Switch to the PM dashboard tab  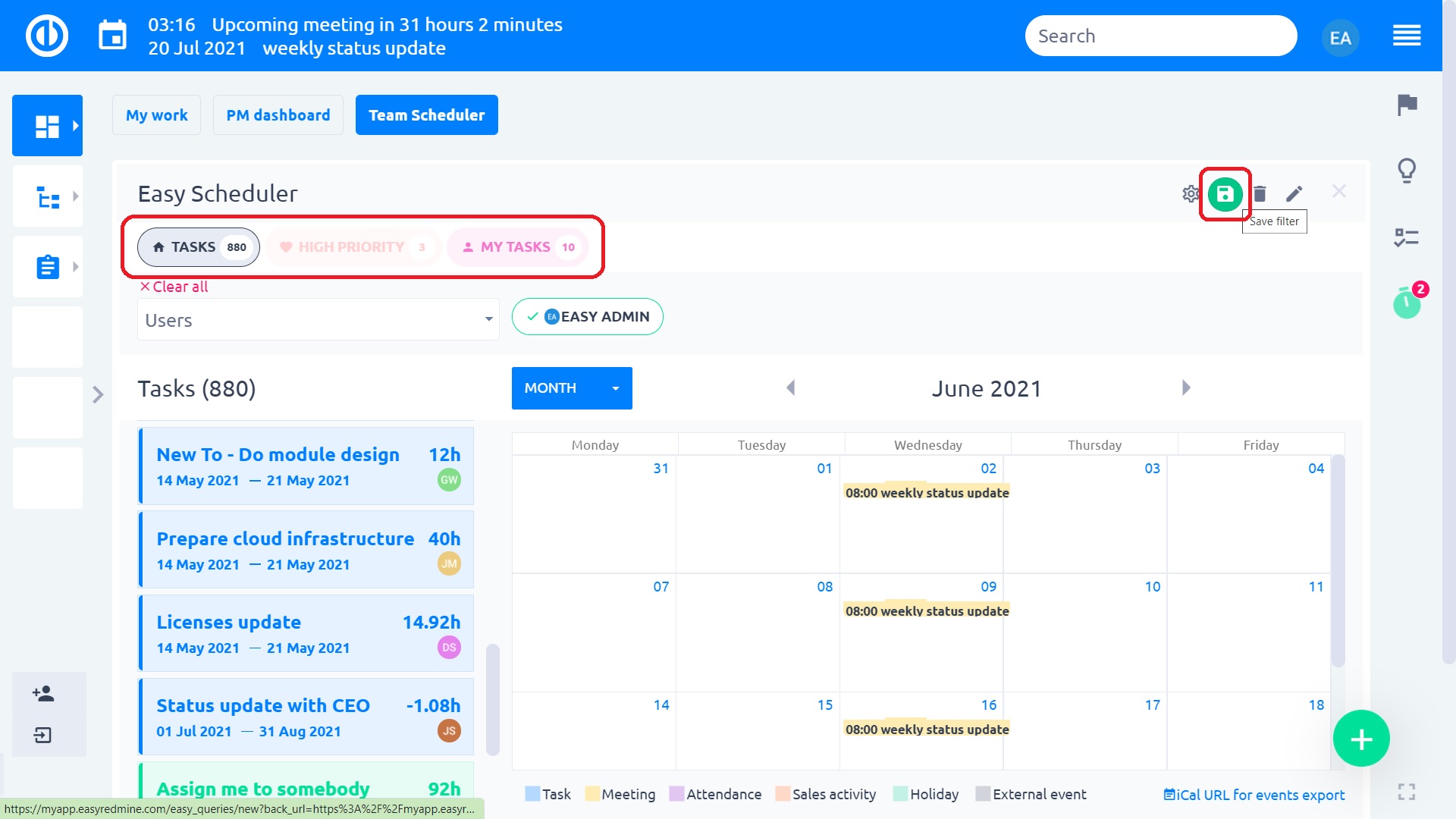pyautogui.click(x=278, y=115)
